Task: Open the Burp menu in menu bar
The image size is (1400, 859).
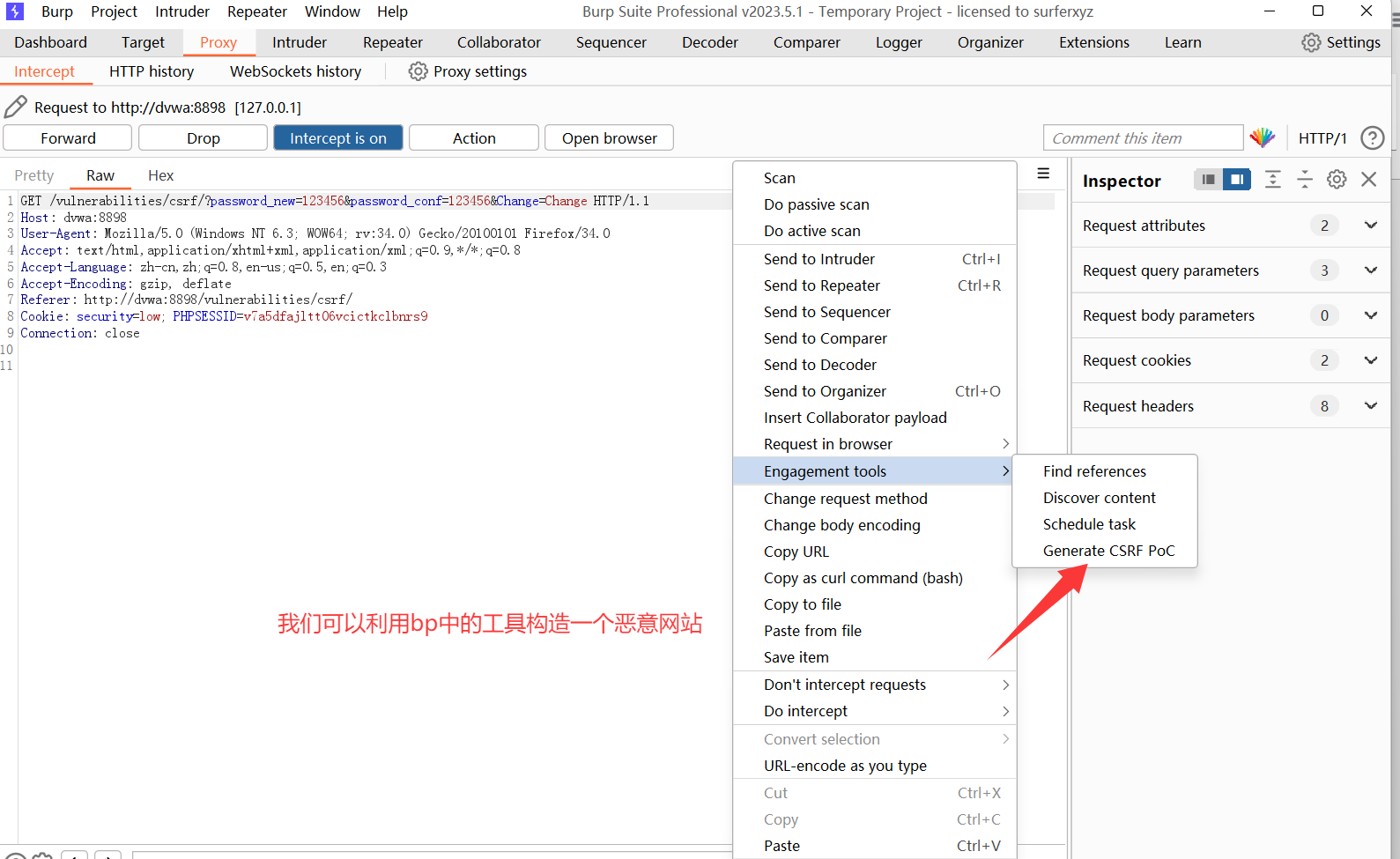Action: tap(57, 11)
